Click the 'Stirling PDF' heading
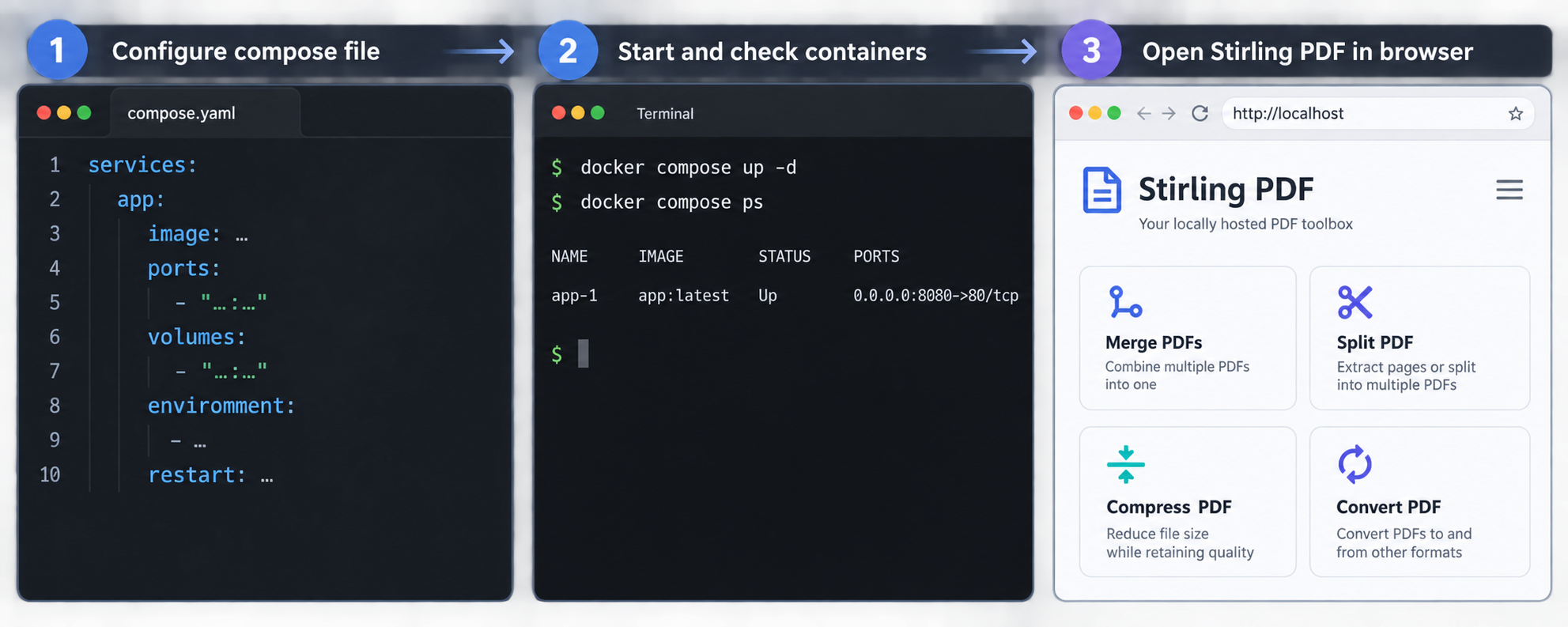Image resolution: width=1568 pixels, height=627 pixels. [x=1226, y=189]
